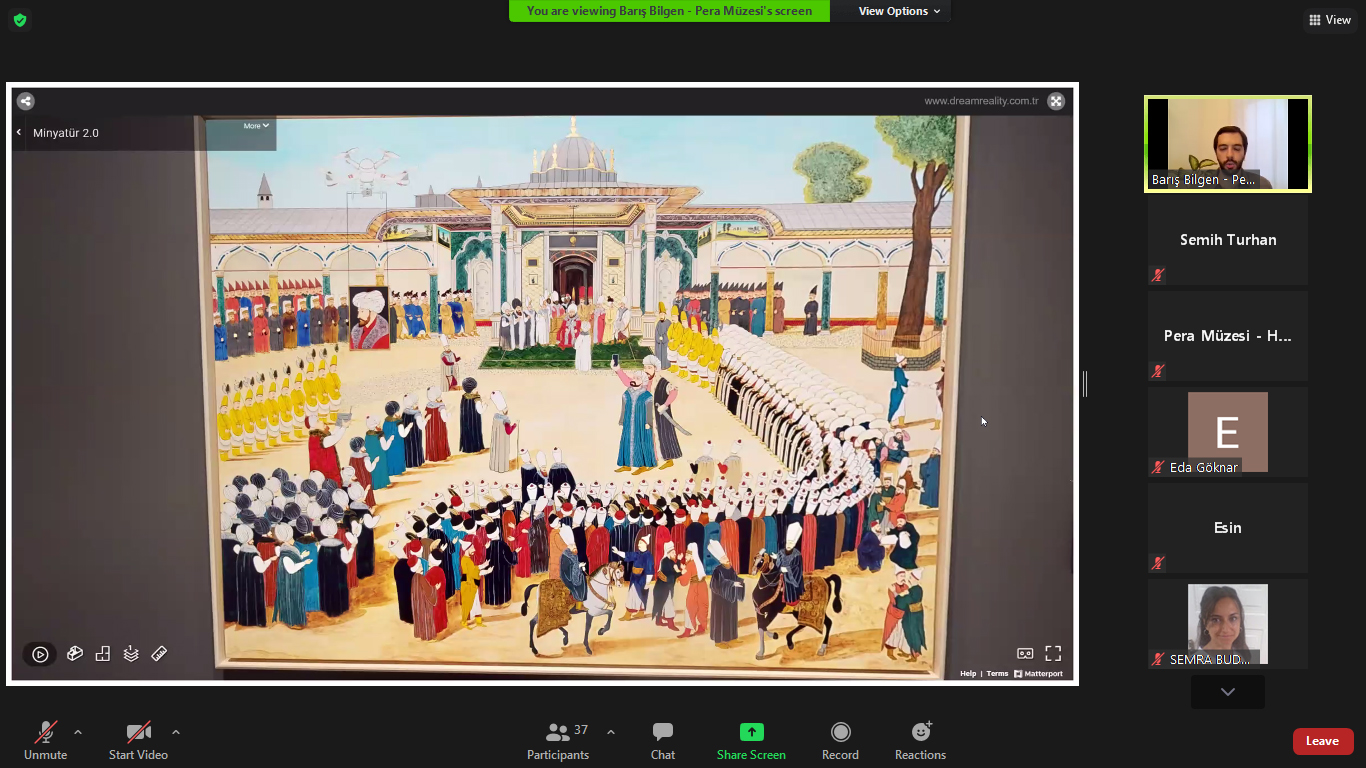Open the Participants panel
The width and height of the screenshot is (1366, 768).
(x=559, y=741)
